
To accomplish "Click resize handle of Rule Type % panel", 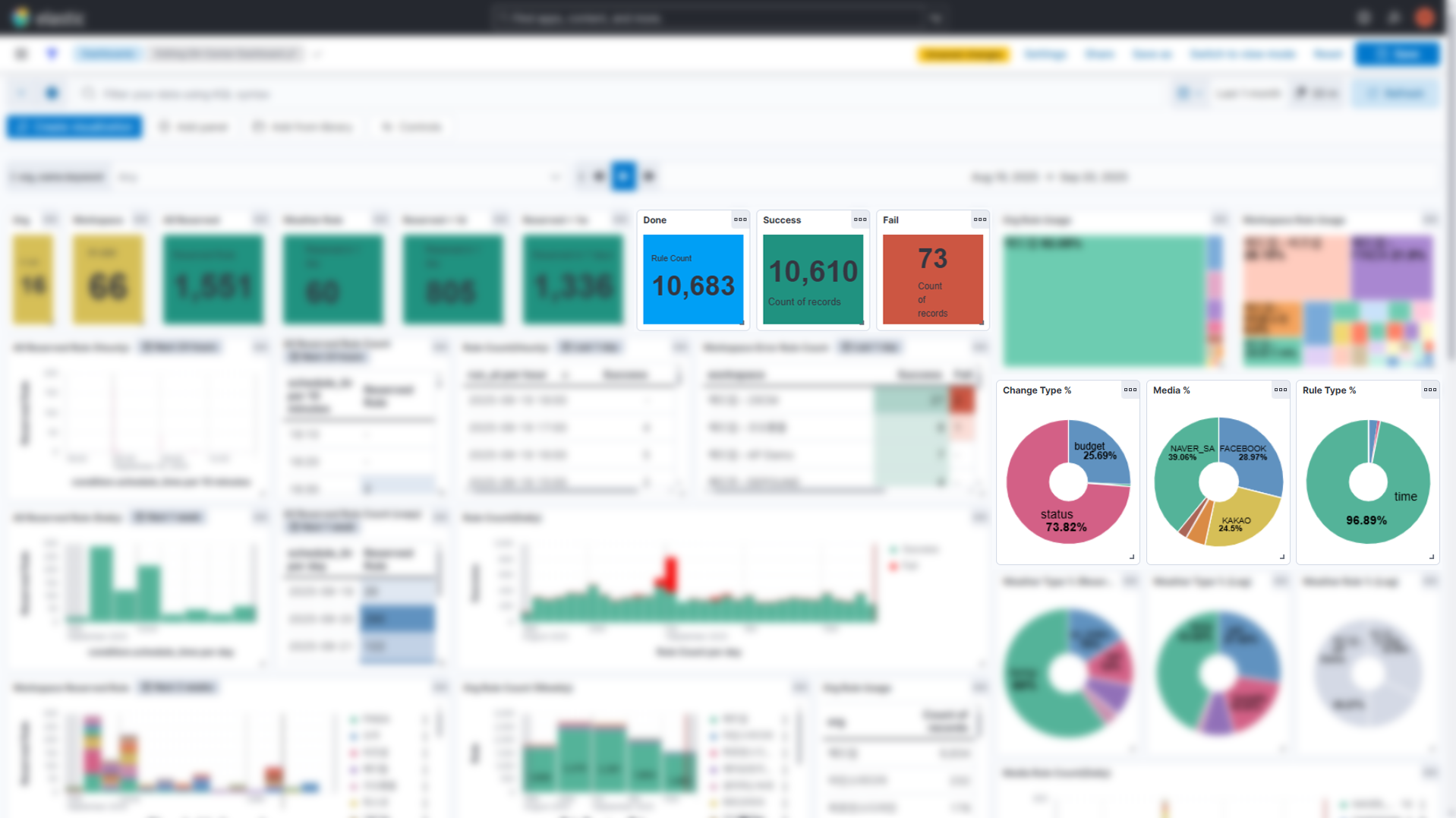I will click(1431, 557).
